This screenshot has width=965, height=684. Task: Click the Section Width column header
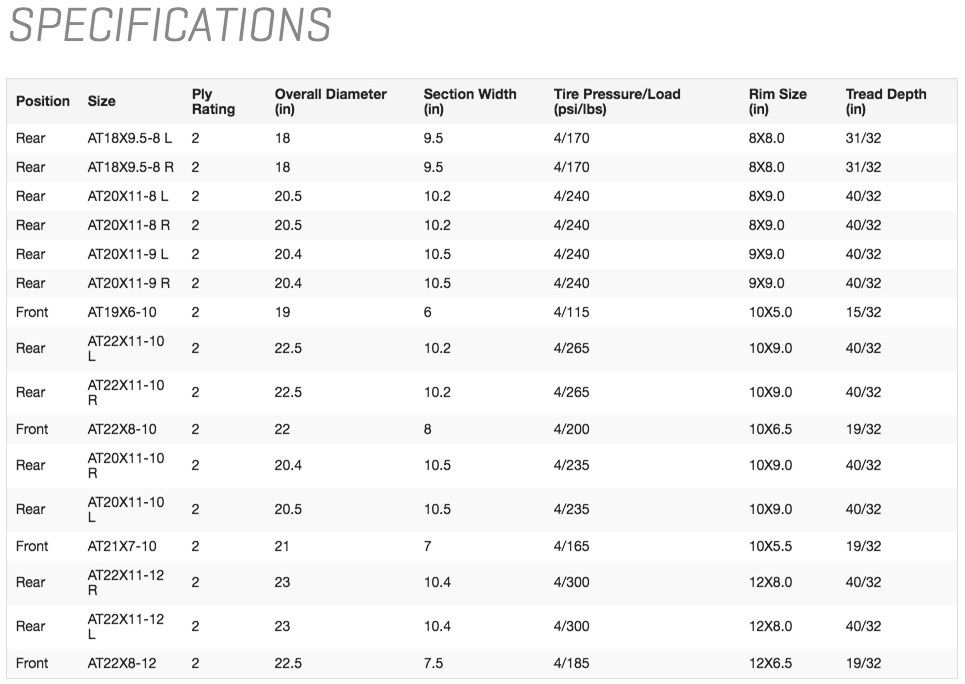pos(469,101)
